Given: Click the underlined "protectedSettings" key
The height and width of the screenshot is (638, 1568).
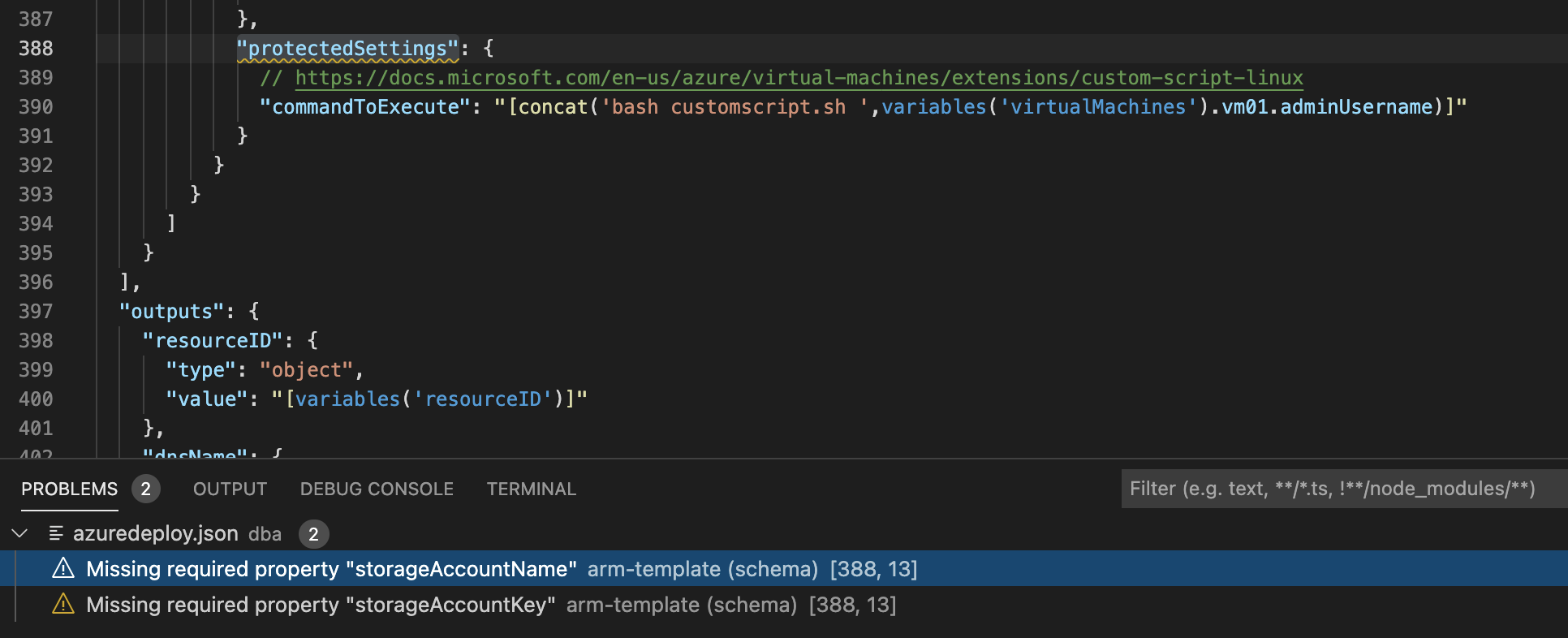Looking at the screenshot, I should pos(347,49).
